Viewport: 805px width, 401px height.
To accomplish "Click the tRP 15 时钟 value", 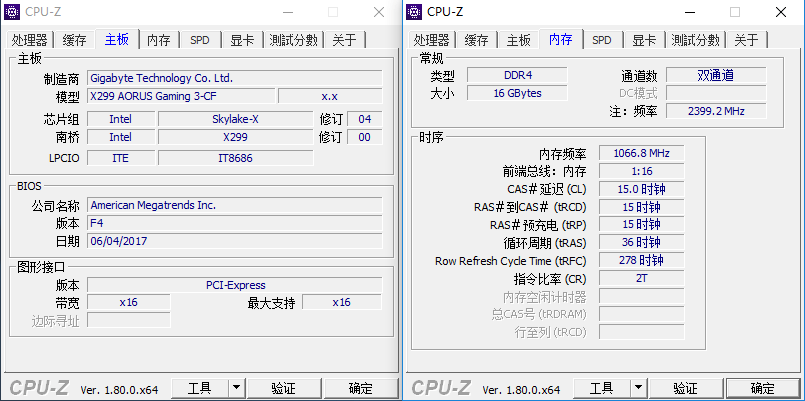I will 641,224.
